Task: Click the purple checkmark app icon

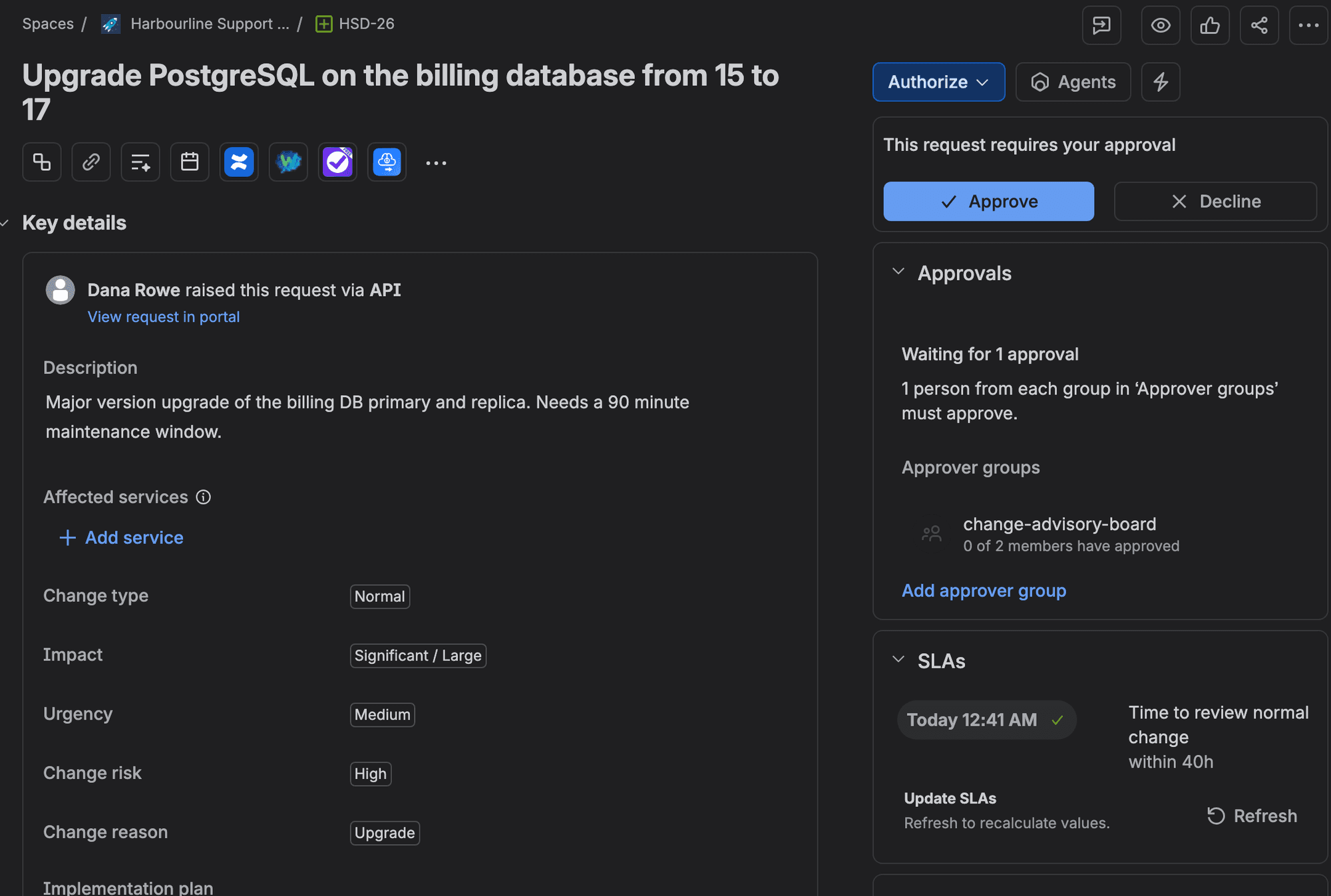Action: point(337,162)
